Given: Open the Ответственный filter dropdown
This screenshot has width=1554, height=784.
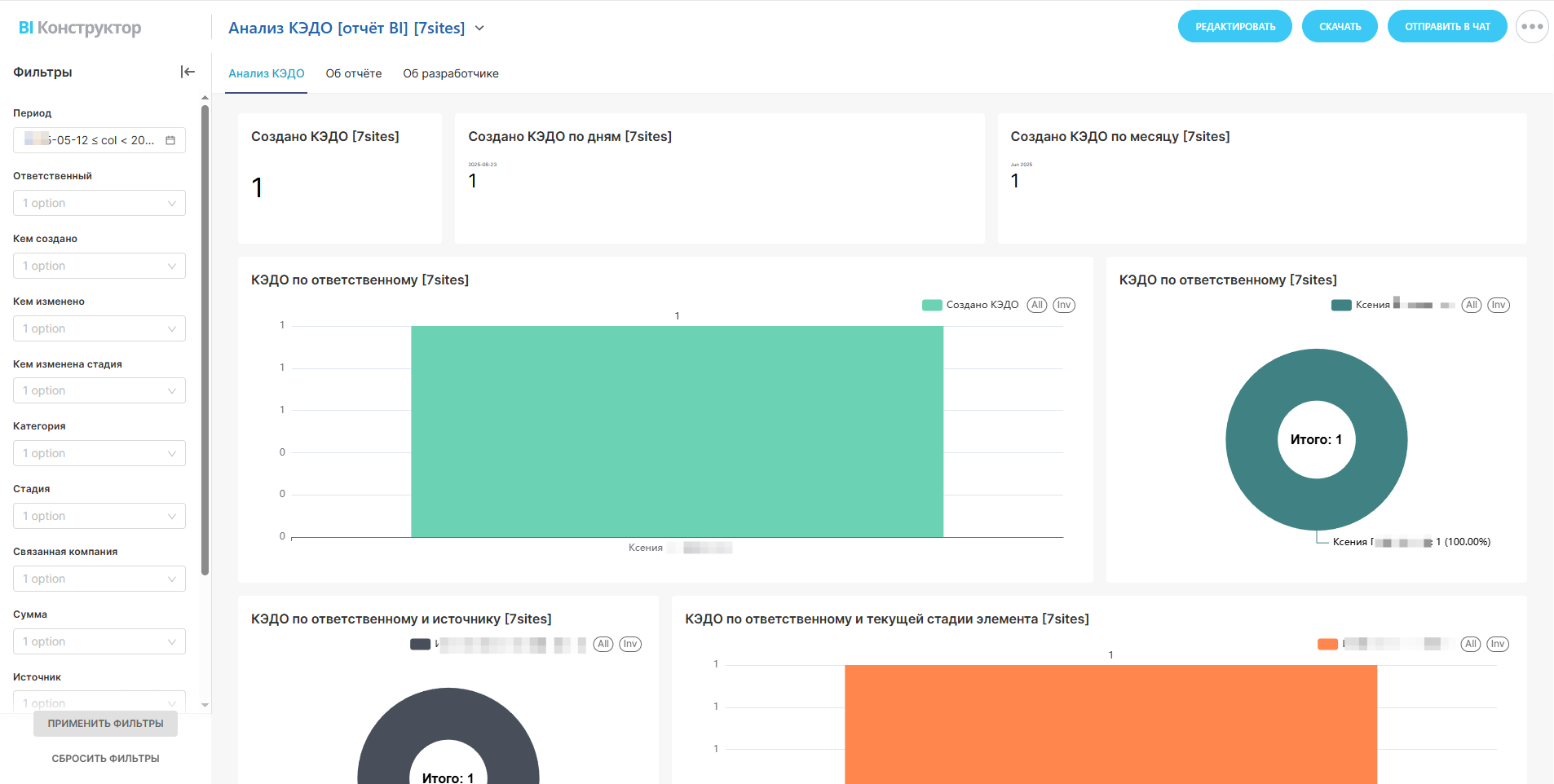Looking at the screenshot, I should click(x=99, y=203).
